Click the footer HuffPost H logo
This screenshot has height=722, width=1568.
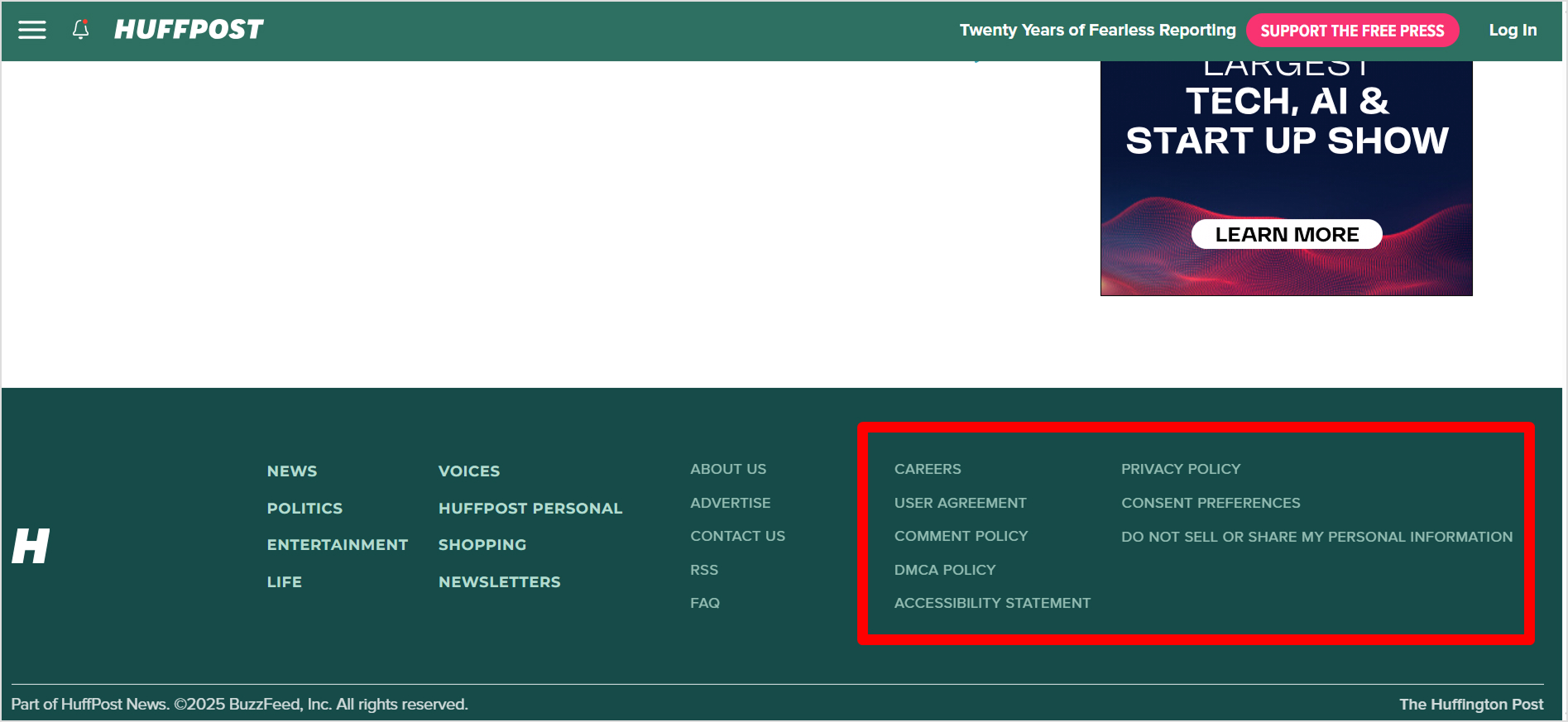click(x=31, y=546)
